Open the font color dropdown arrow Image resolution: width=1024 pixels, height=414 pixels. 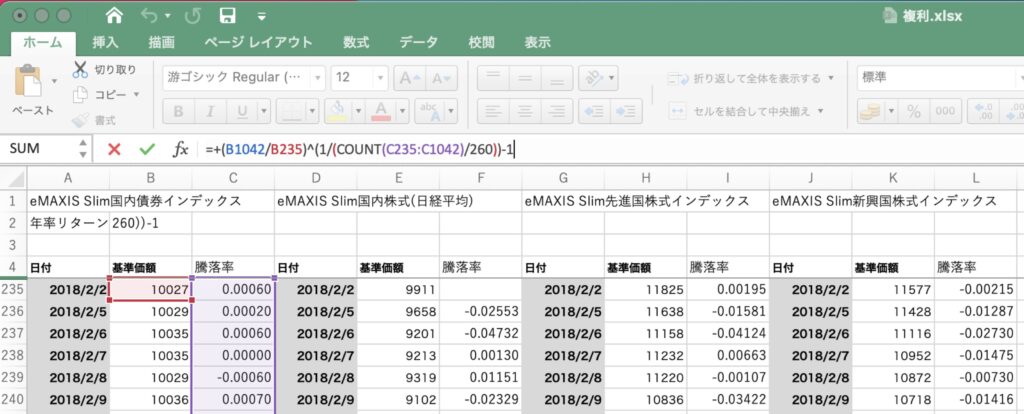pos(402,111)
